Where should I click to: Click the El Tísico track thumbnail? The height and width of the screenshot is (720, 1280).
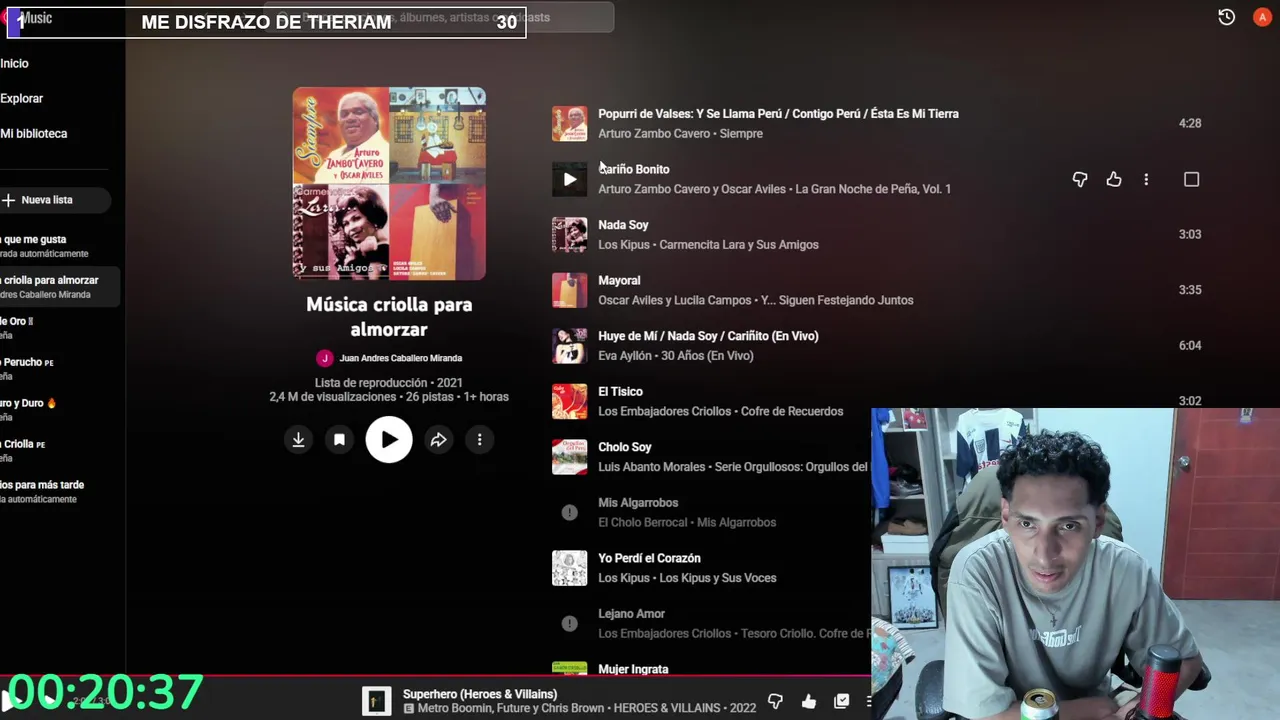click(x=569, y=401)
